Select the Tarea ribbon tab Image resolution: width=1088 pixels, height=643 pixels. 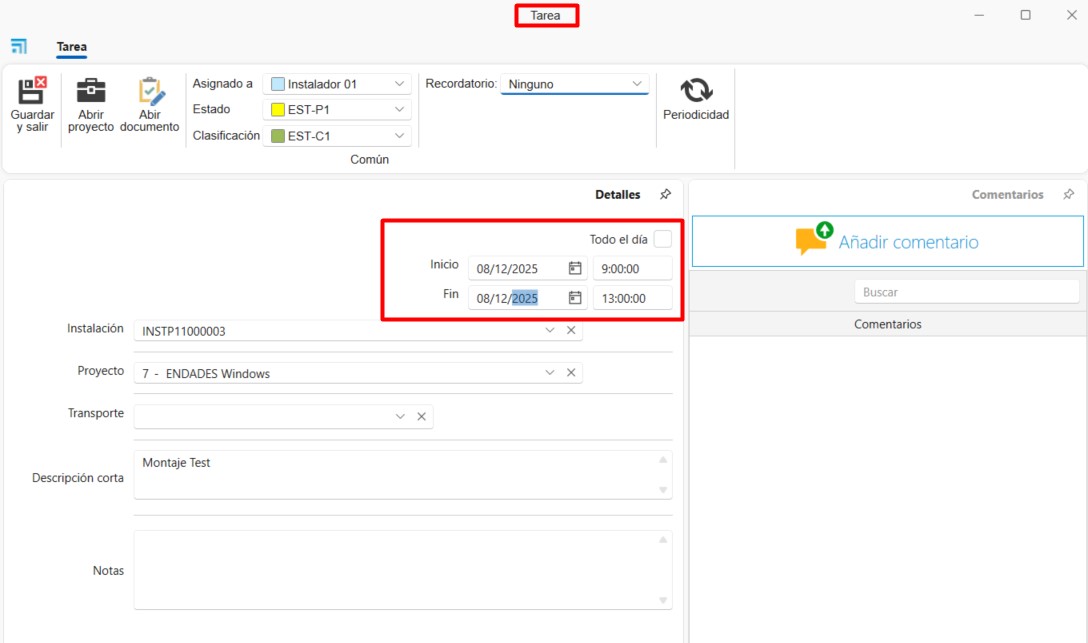click(71, 47)
